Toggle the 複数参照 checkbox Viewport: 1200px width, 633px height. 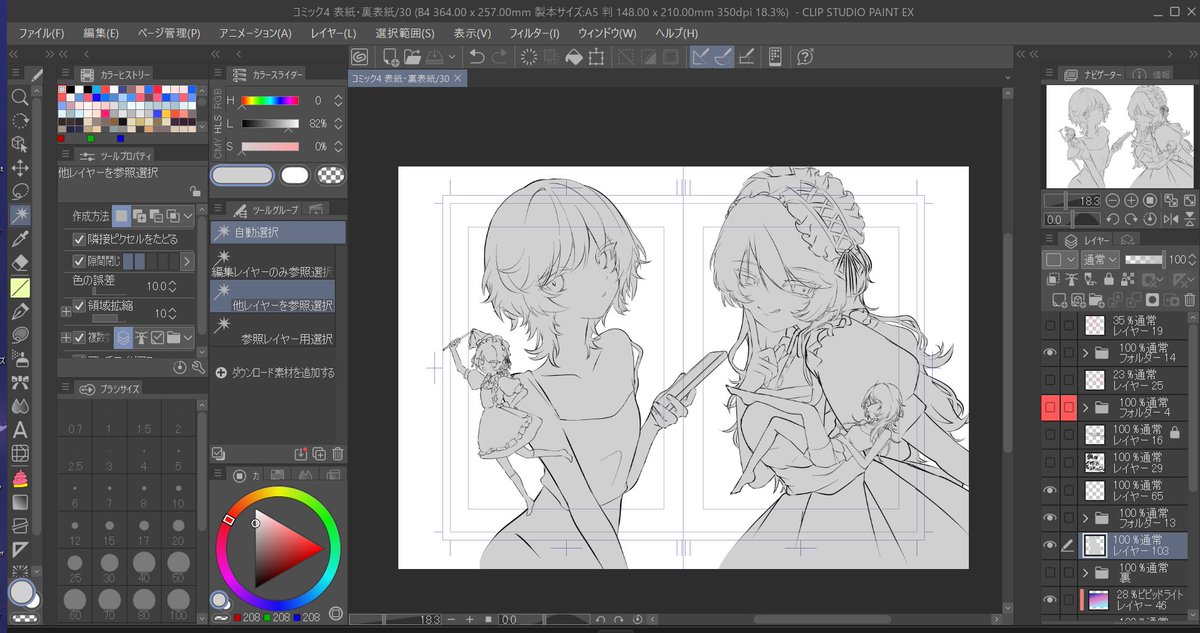click(80, 337)
